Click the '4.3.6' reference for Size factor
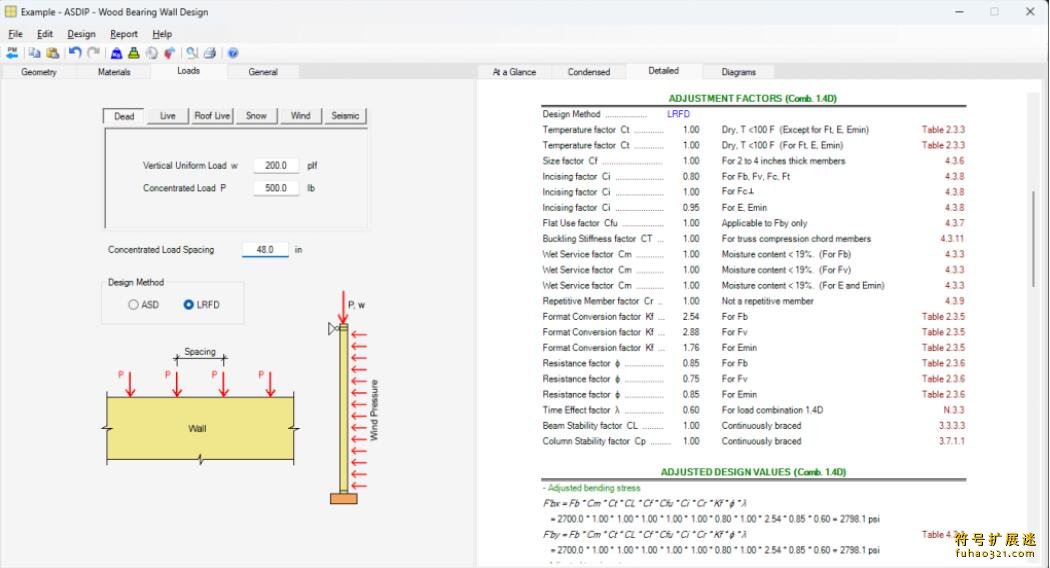The width and height of the screenshot is (1050, 568). pos(954,161)
